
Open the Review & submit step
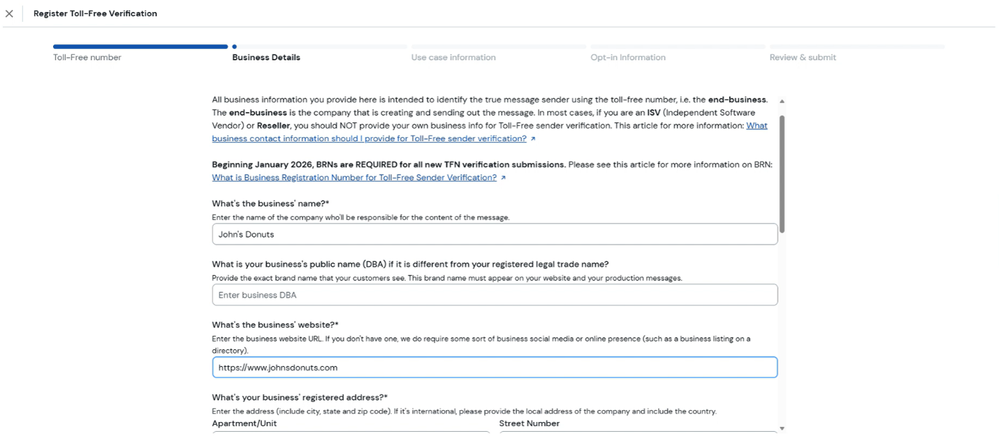[803, 57]
